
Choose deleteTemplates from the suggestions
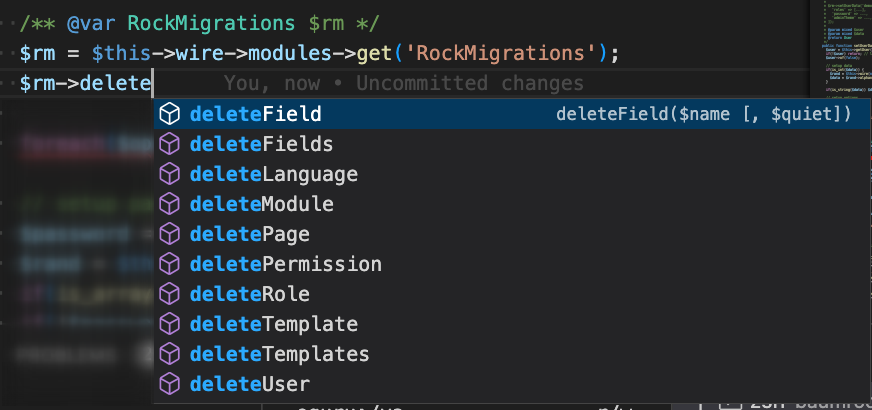pyautogui.click(x=279, y=354)
